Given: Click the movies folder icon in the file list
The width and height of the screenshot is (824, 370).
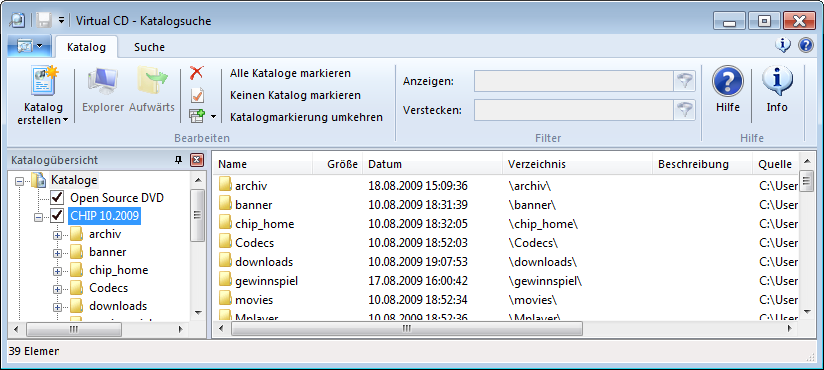Looking at the screenshot, I should pyautogui.click(x=225, y=299).
